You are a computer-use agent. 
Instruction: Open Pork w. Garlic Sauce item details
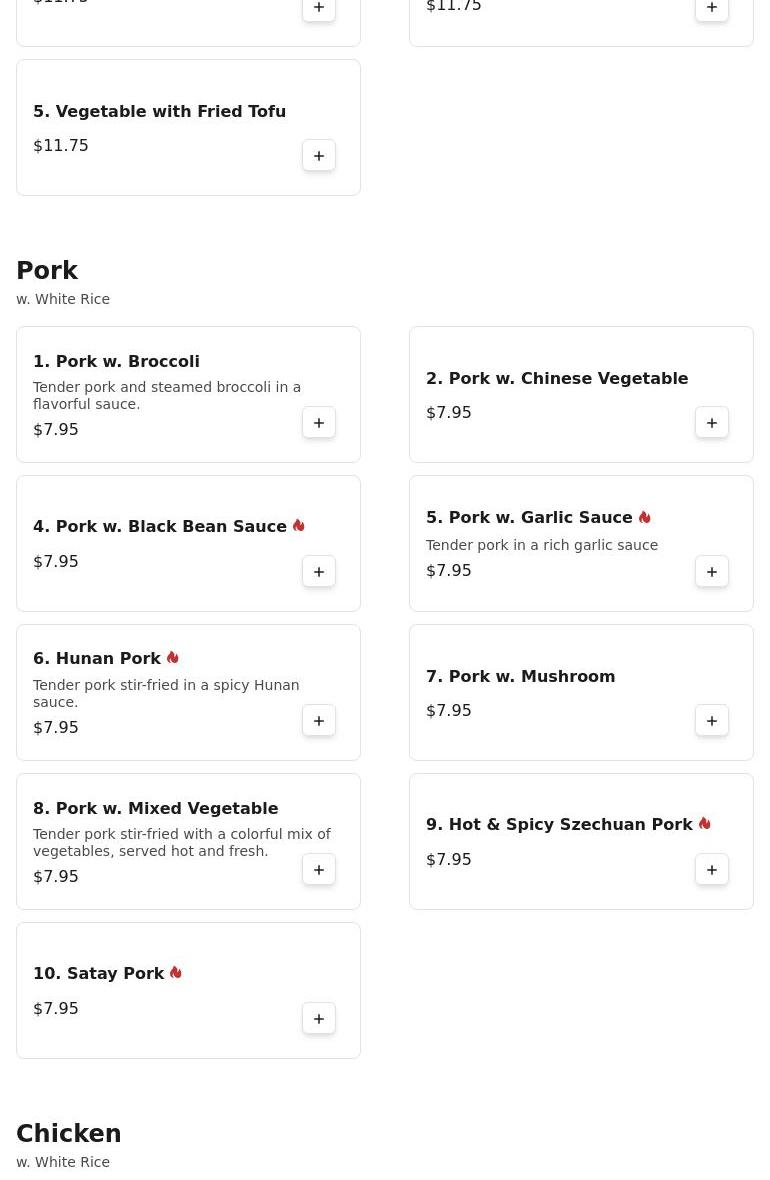coord(529,518)
